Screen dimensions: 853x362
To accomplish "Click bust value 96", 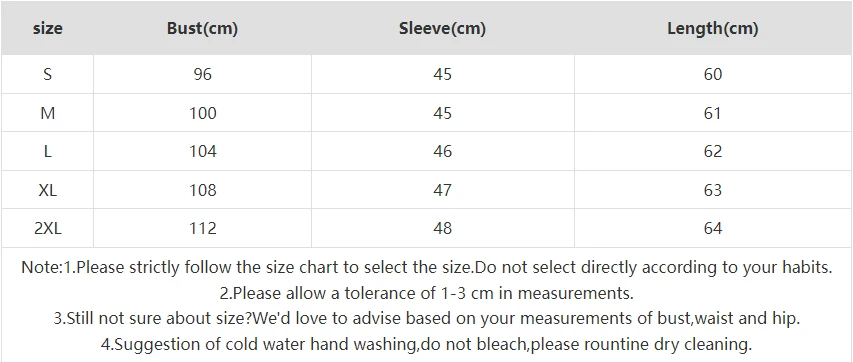I will 202,74.
